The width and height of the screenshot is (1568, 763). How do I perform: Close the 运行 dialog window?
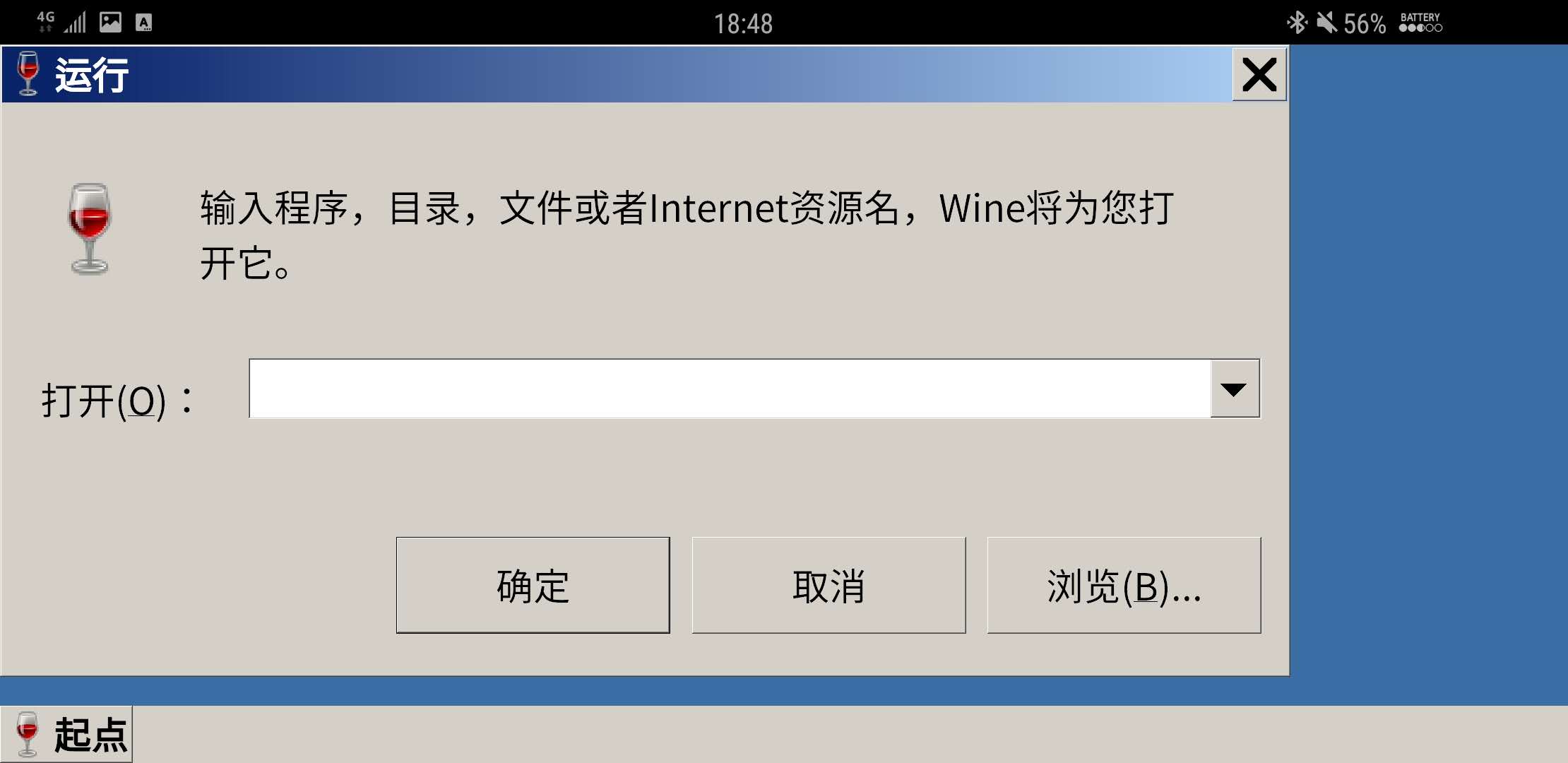pyautogui.click(x=1259, y=74)
